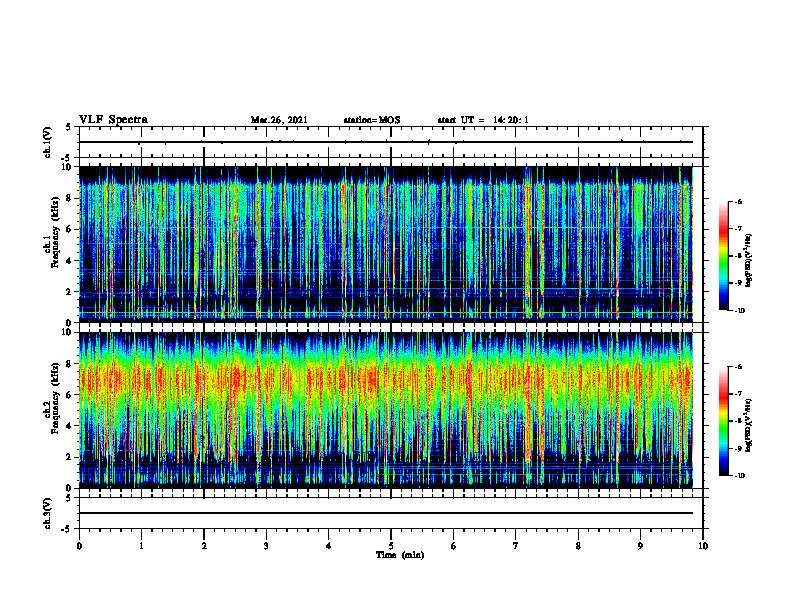Click the ch.2 spectrogram color scale bar
Viewport: 792px width, 612px height.
pyautogui.click(x=724, y=421)
